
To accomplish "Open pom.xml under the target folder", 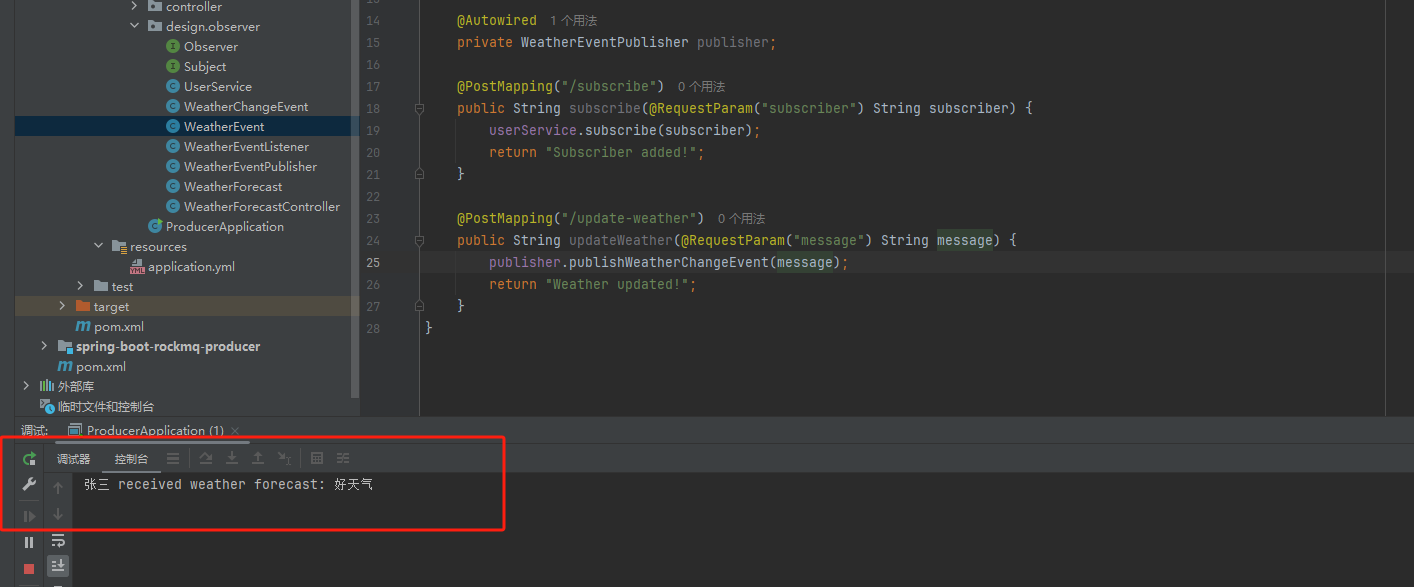I will click(119, 326).
